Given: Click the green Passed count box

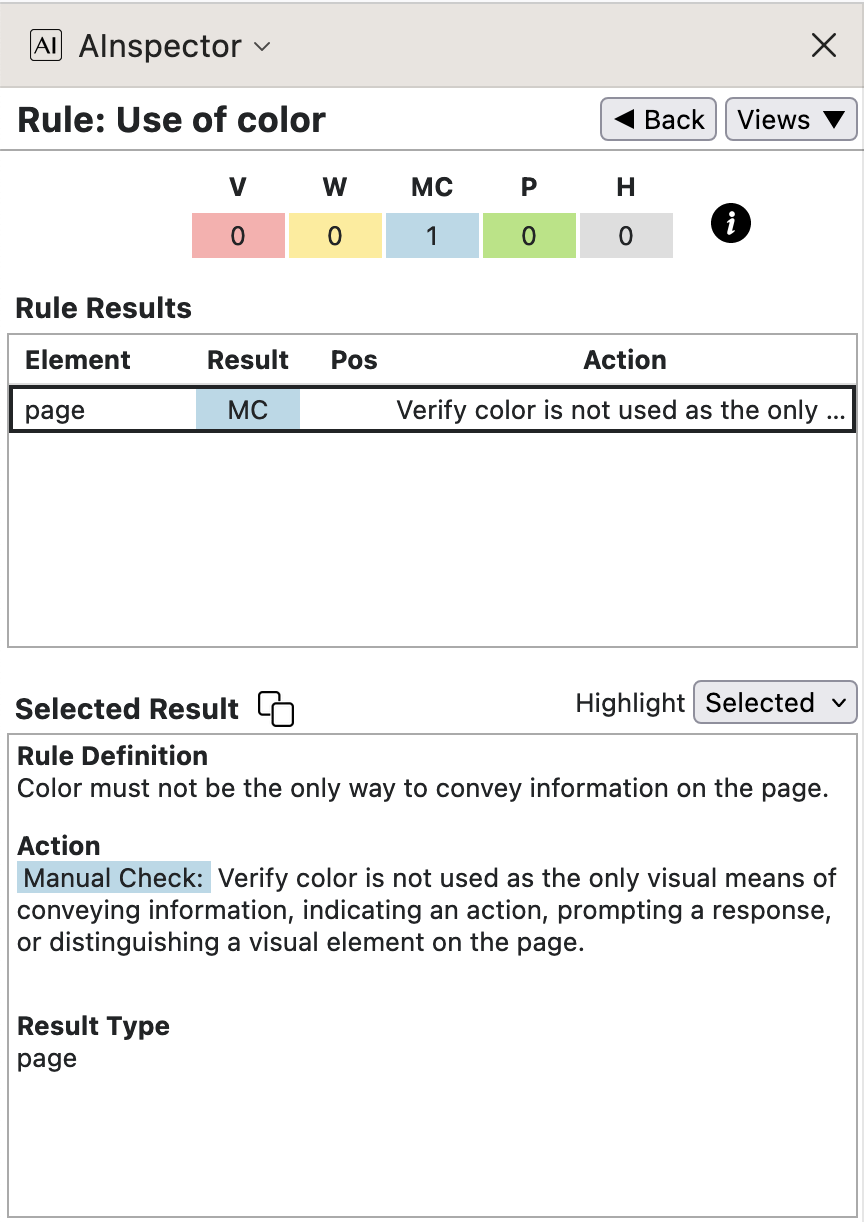Looking at the screenshot, I should (x=529, y=236).
